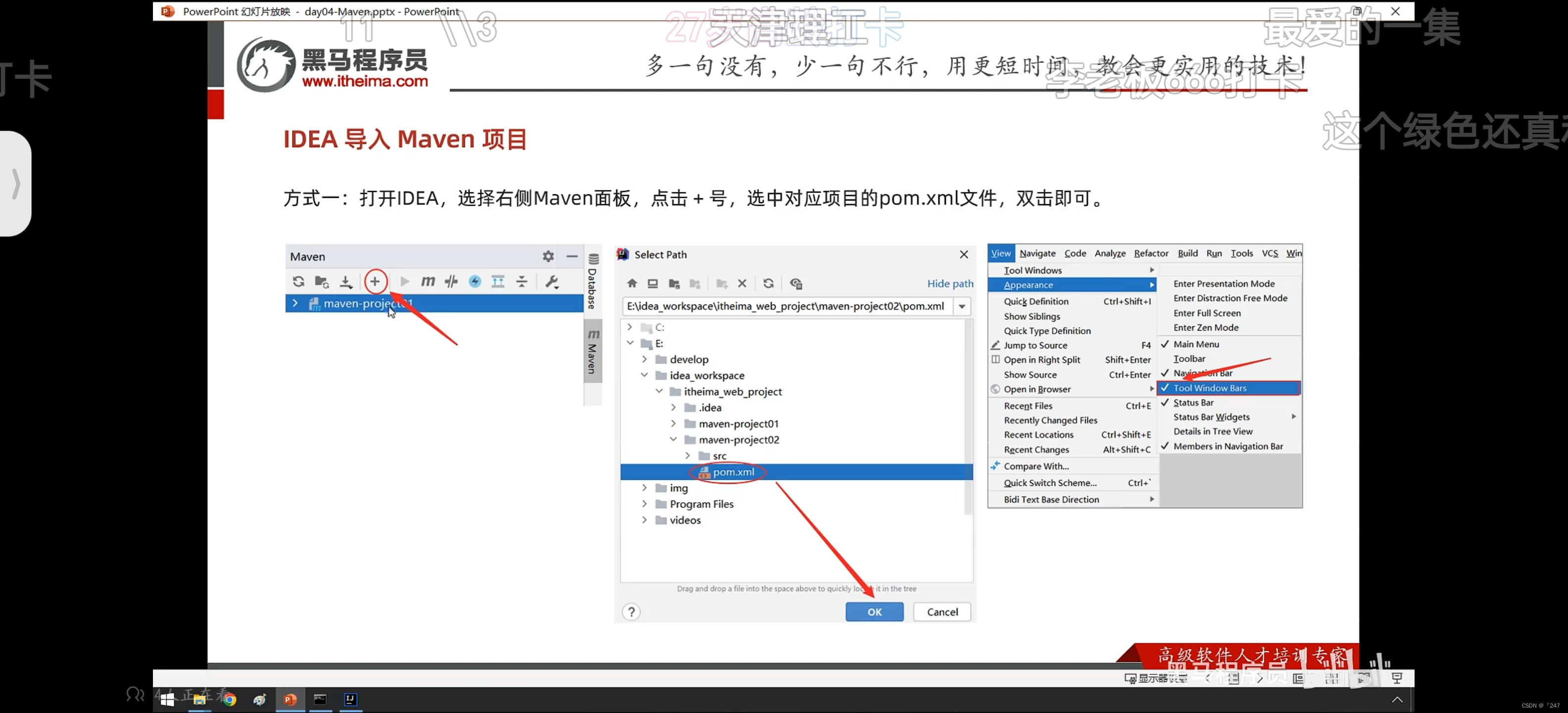Open View menu
The width and height of the screenshot is (1568, 713).
(1000, 254)
